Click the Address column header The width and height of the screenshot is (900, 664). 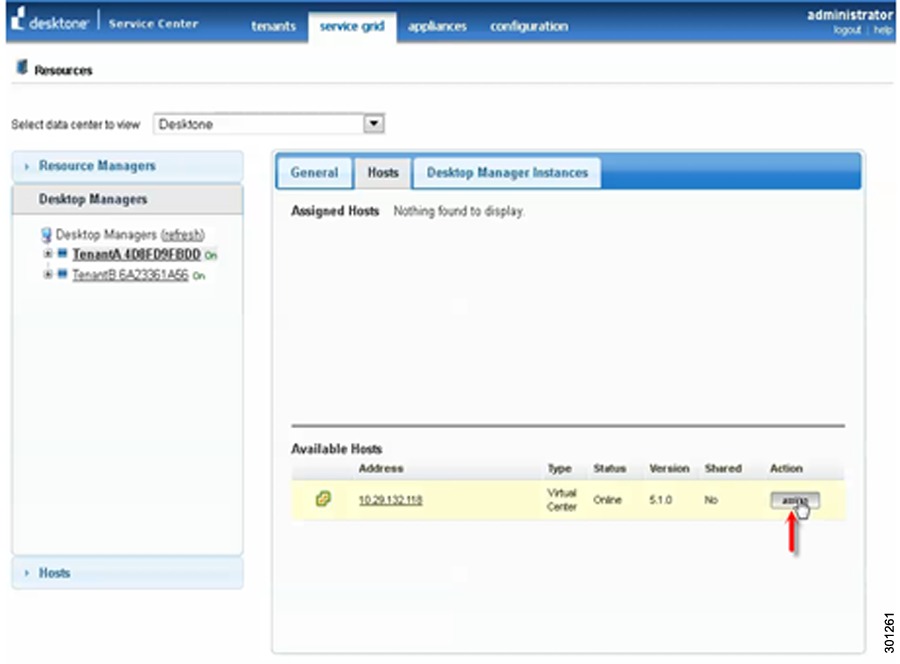coord(381,468)
